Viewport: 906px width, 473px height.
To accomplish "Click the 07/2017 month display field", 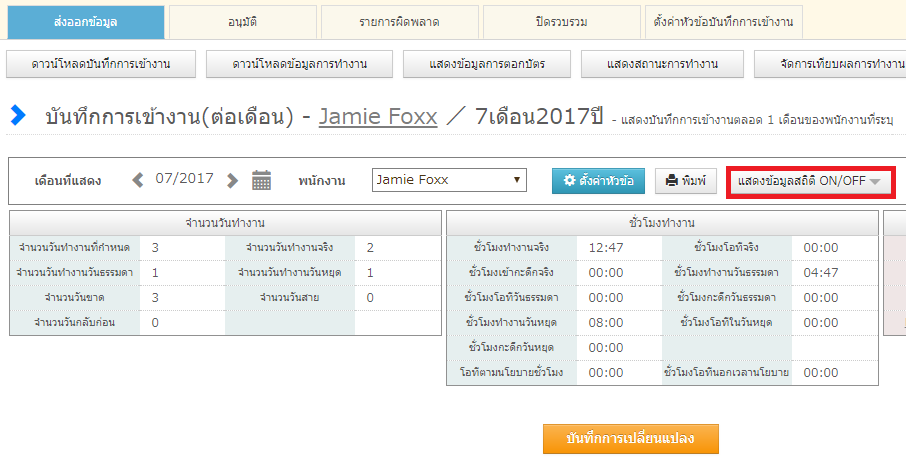I will pyautogui.click(x=185, y=179).
